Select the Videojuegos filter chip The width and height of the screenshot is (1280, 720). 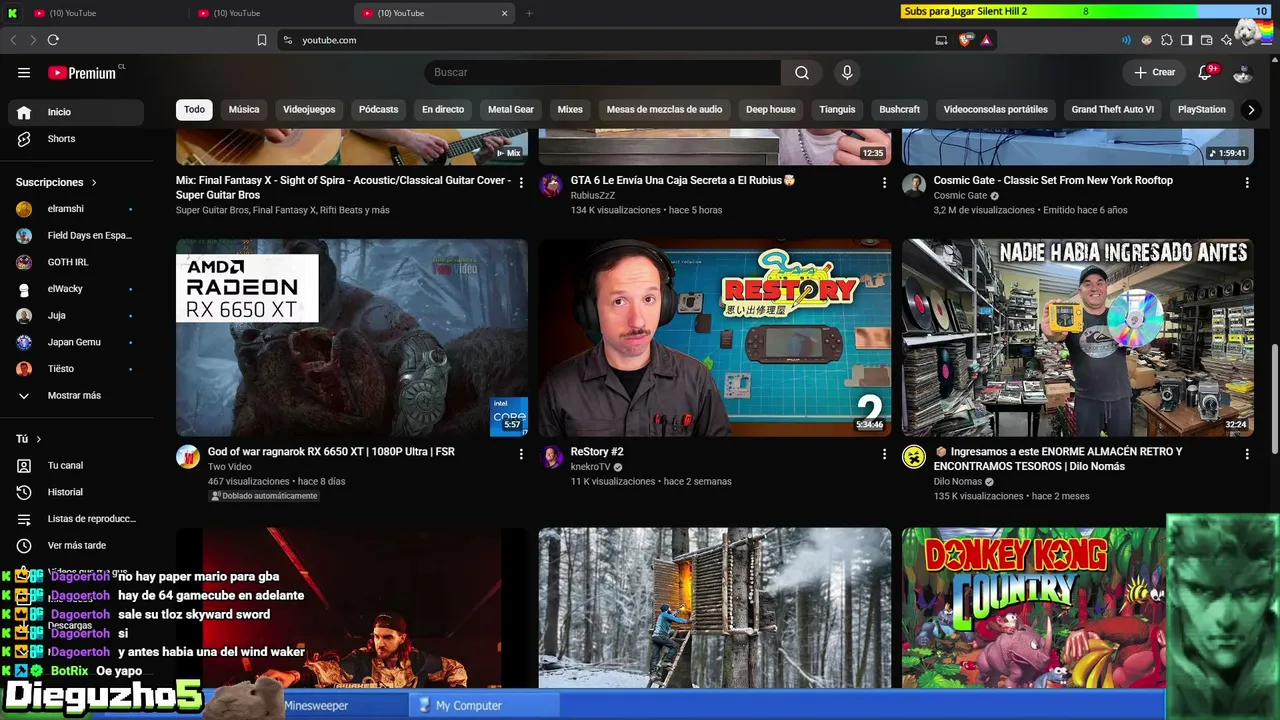pyautogui.click(x=309, y=110)
